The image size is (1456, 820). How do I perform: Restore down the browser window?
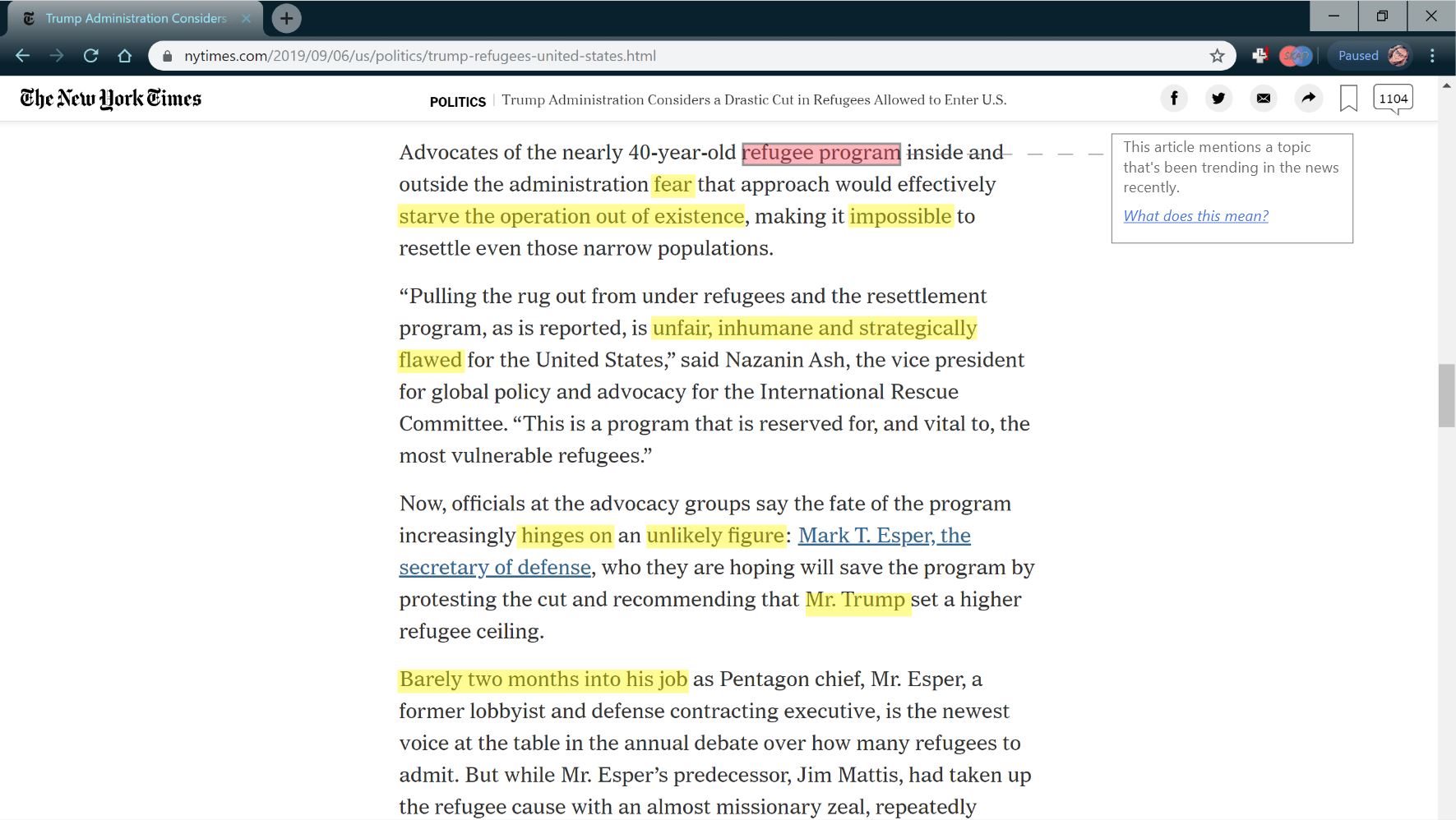click(x=1382, y=16)
